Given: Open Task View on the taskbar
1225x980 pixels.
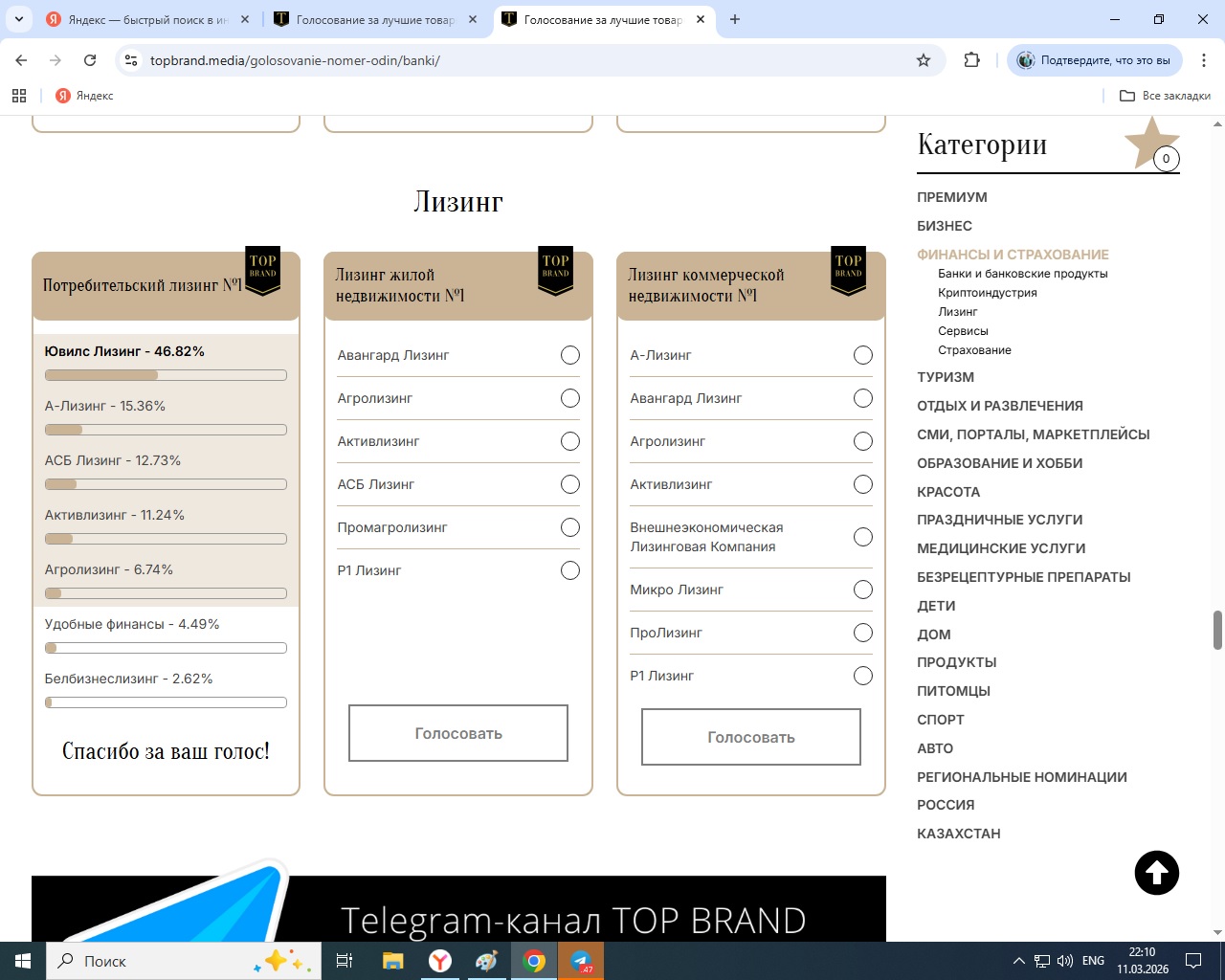Looking at the screenshot, I should point(345,961).
